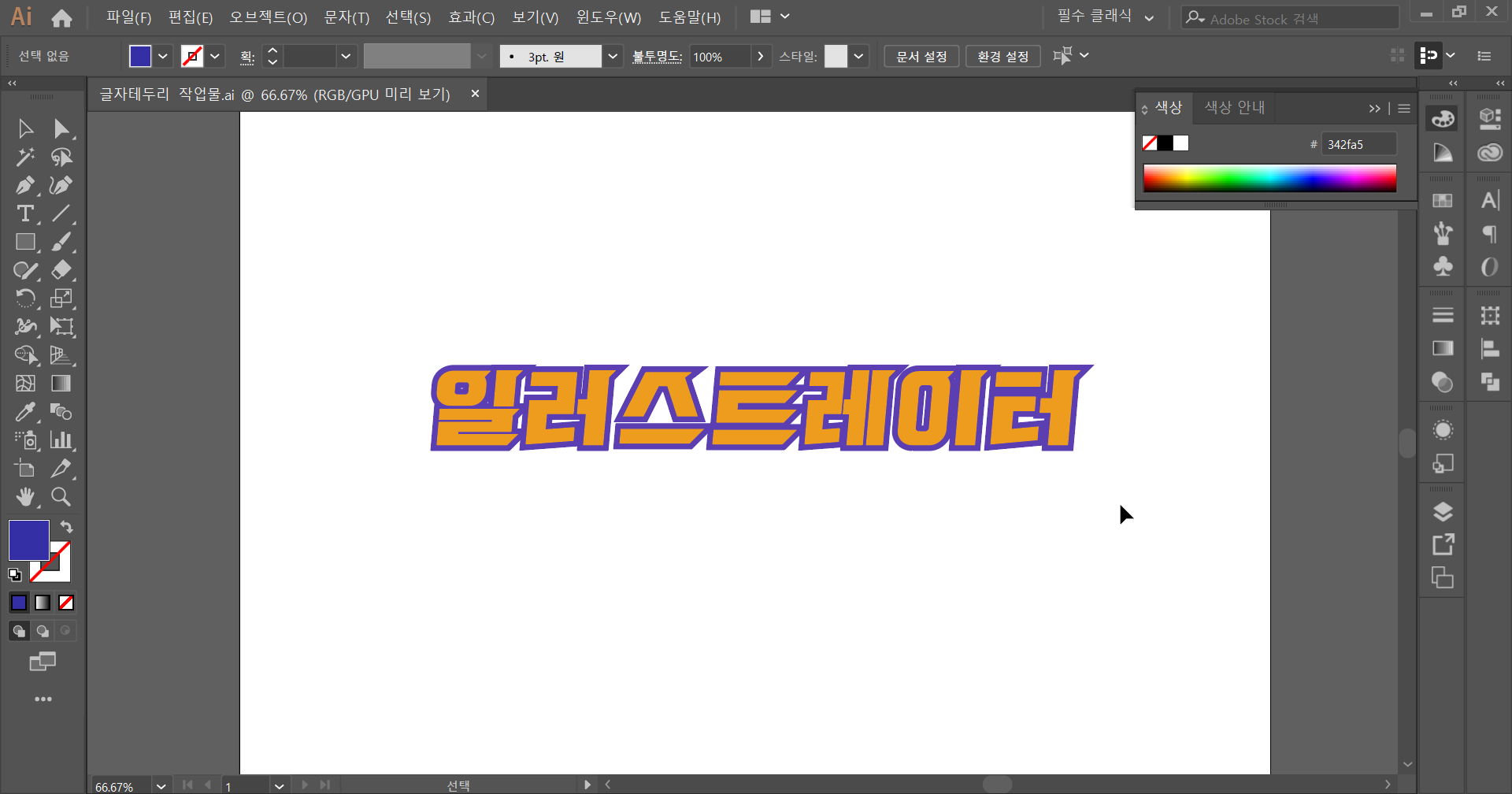Switch to the 색상 안내 tab
This screenshot has width=1512, height=794.
[1235, 107]
